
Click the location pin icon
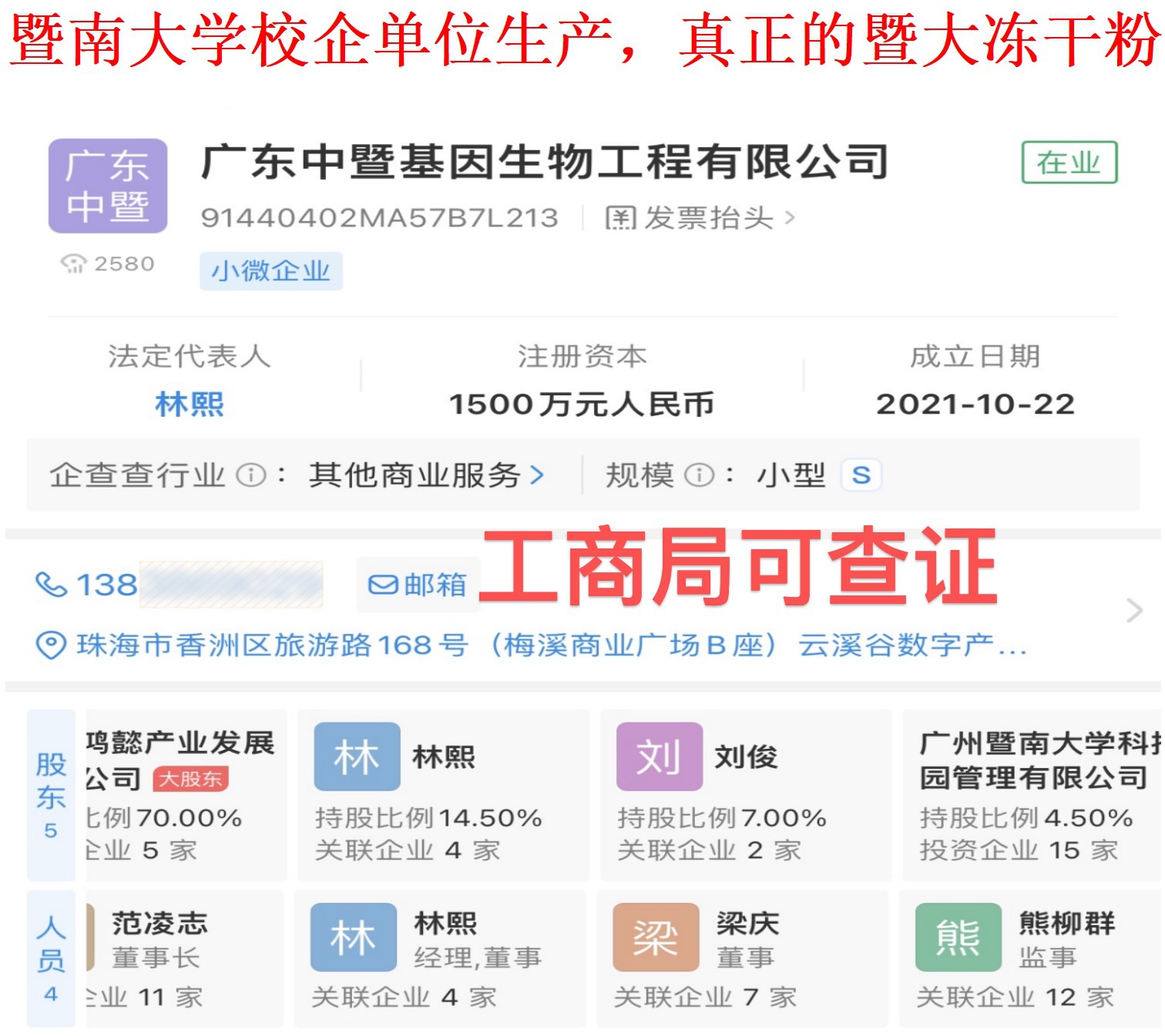[x=51, y=645]
